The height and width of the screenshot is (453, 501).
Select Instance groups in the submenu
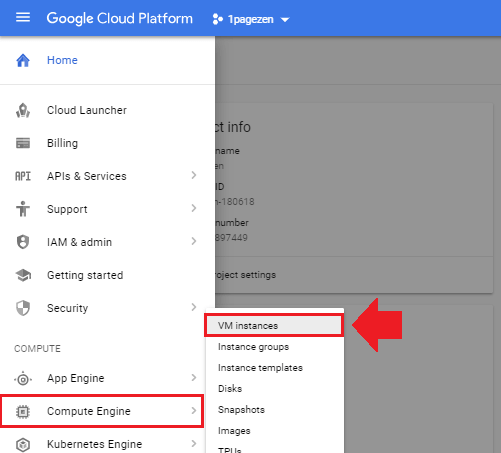[275, 347]
